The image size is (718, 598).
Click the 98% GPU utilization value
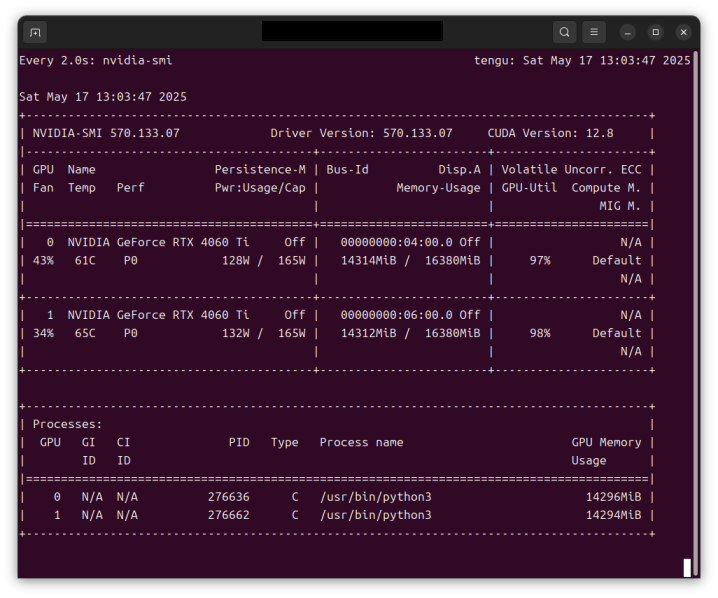(x=540, y=333)
